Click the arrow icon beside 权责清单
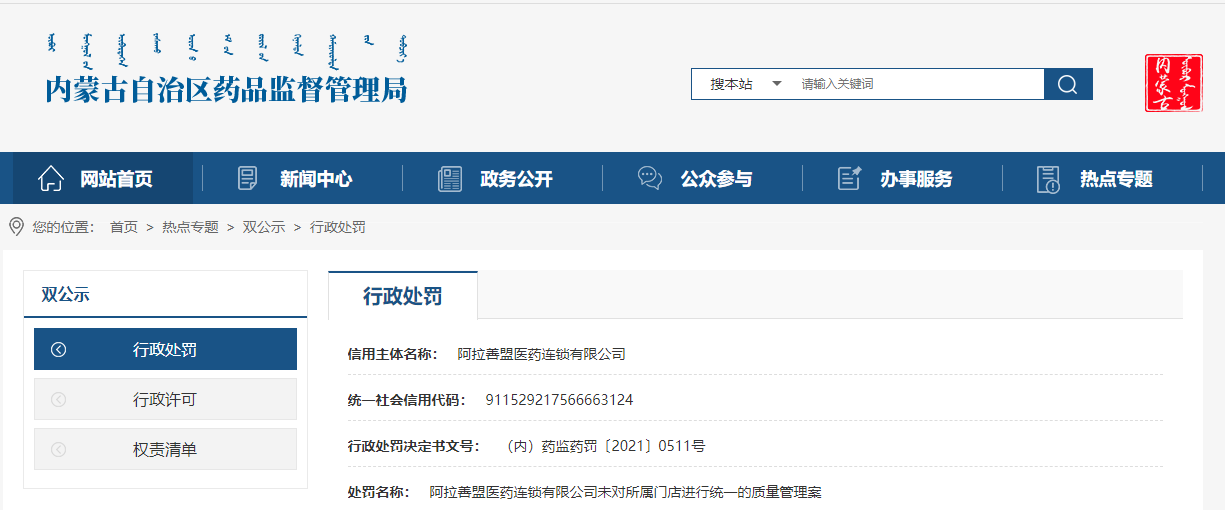The height and width of the screenshot is (510, 1225). [58, 449]
